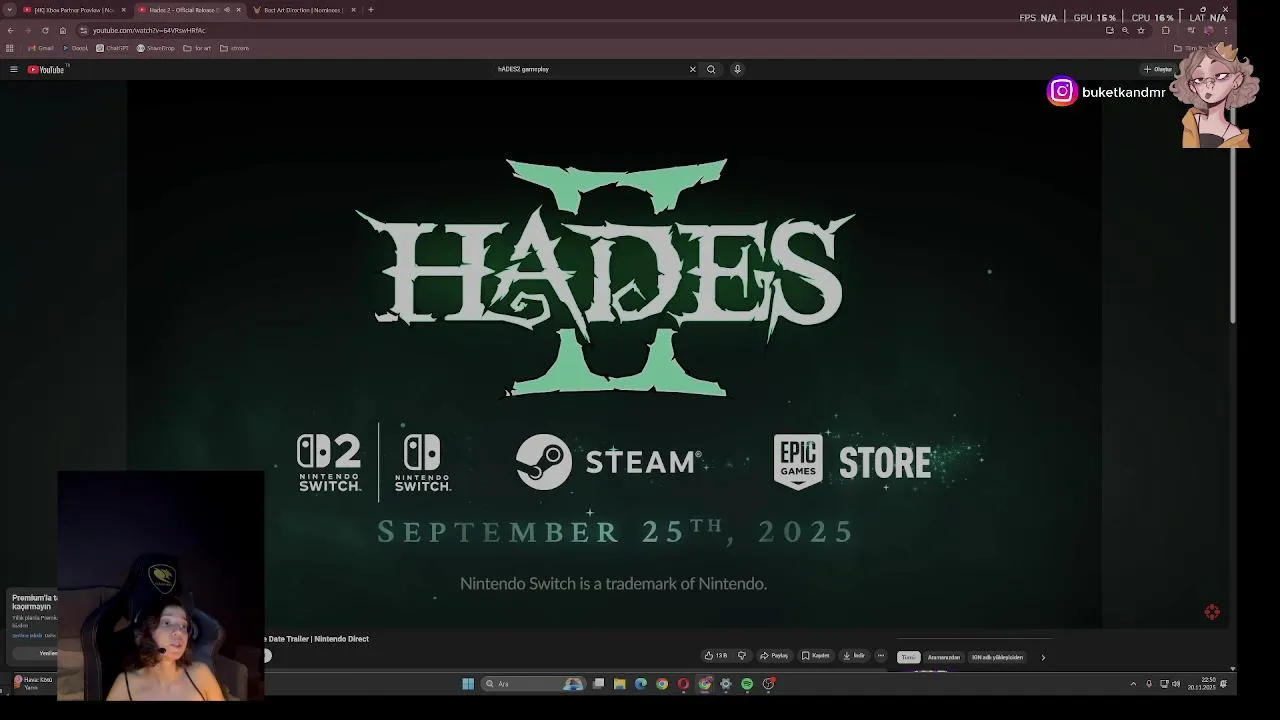The image size is (1280, 720).
Task: Click the Kaydet save button
Action: pos(815,656)
